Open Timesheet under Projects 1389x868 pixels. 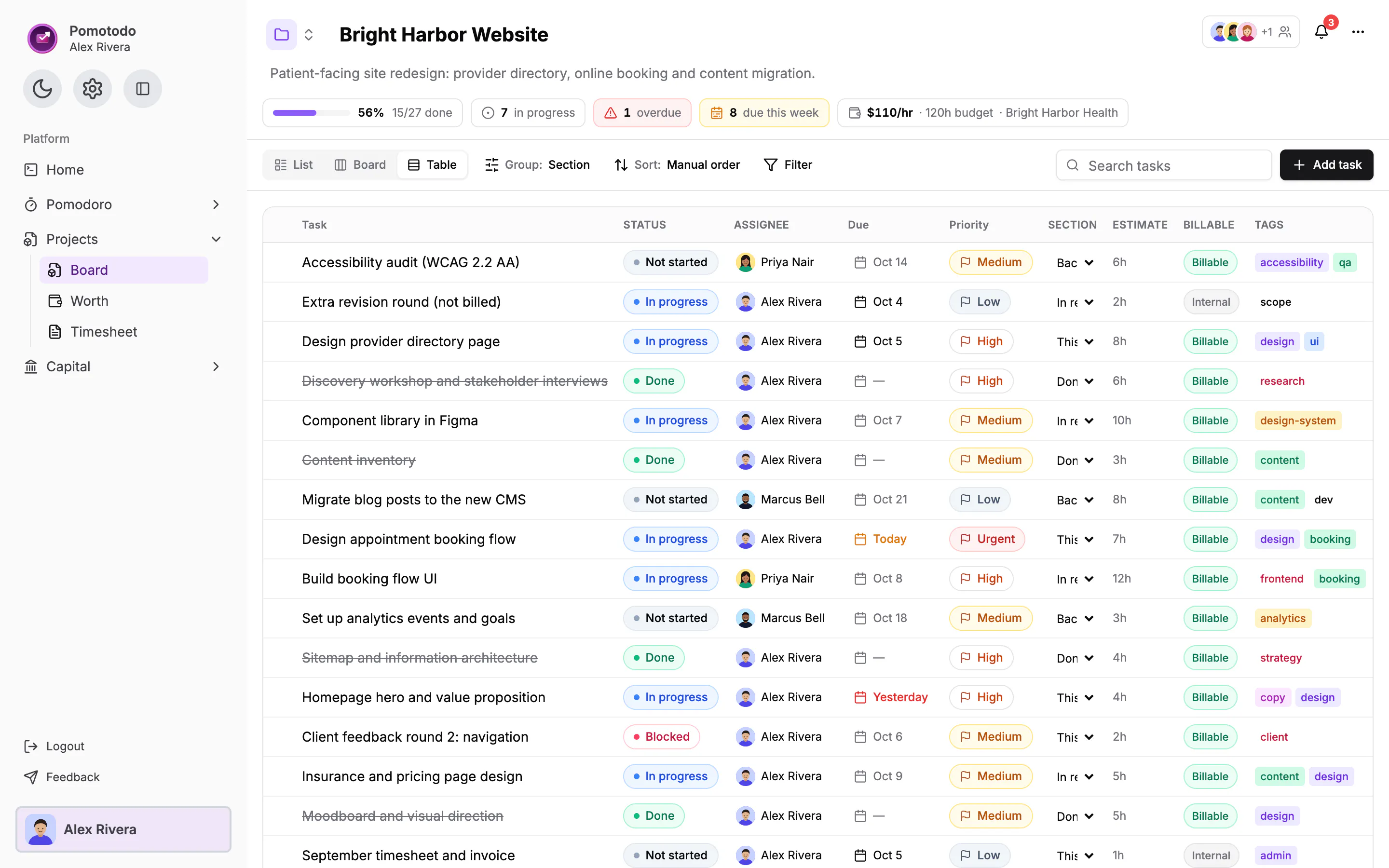pyautogui.click(x=124, y=332)
